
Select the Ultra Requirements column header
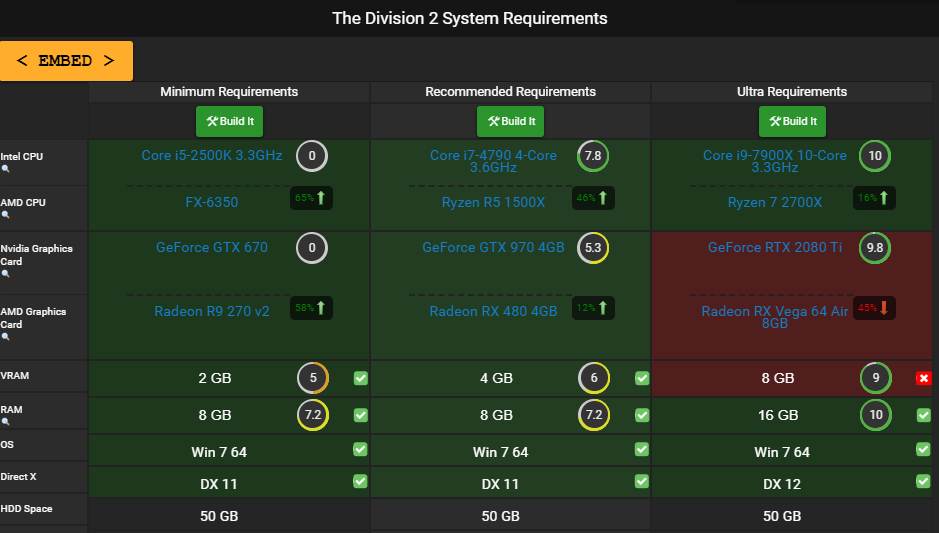(x=792, y=92)
